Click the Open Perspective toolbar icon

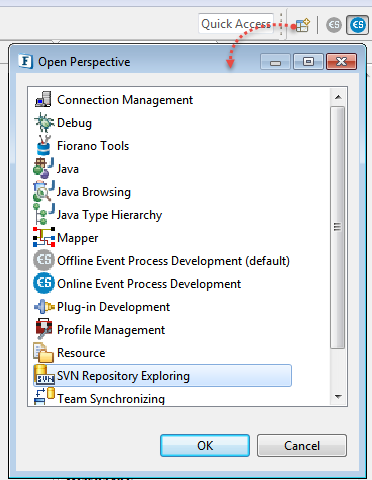coord(303,25)
